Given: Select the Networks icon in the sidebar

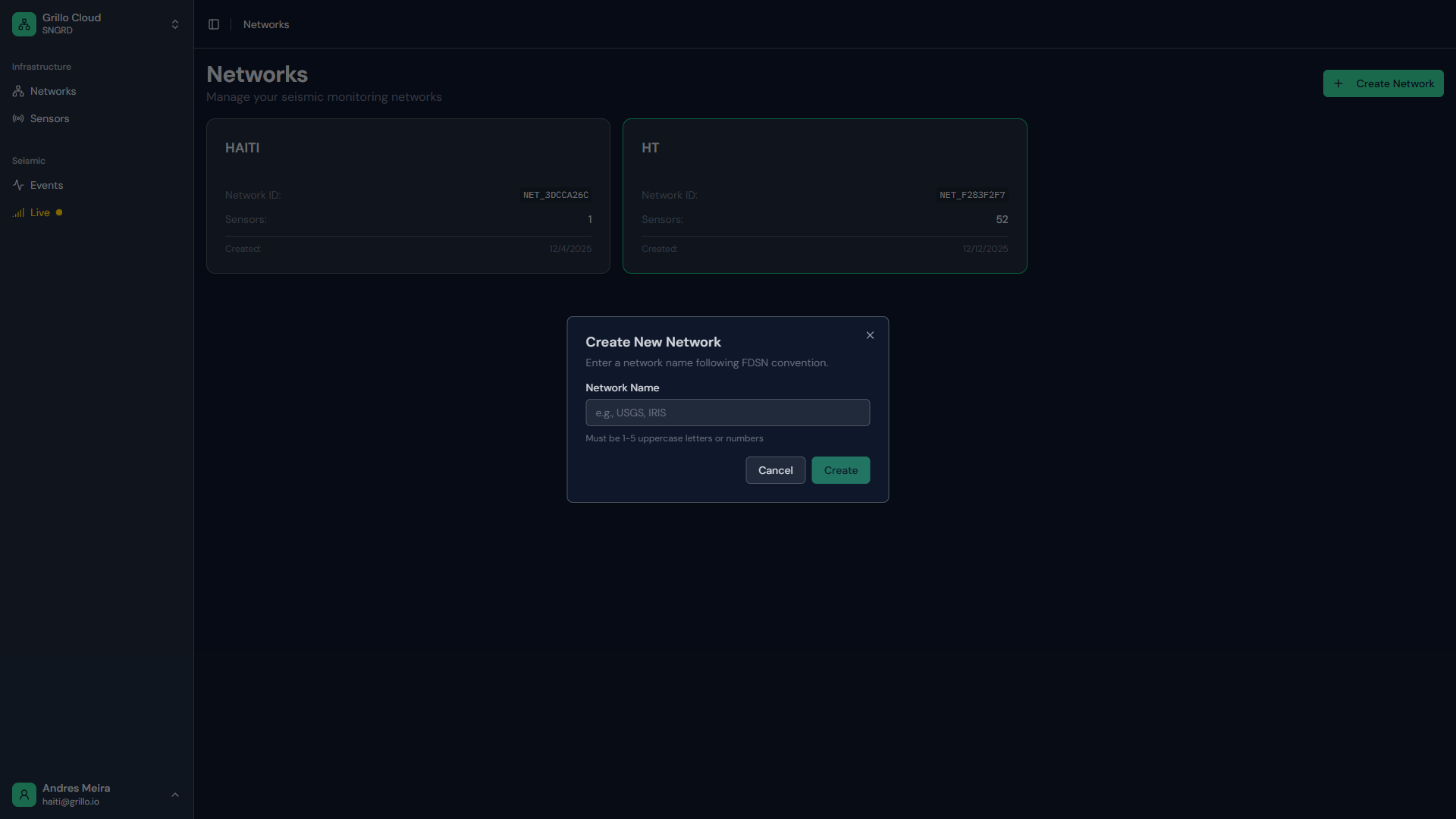Looking at the screenshot, I should 18,91.
